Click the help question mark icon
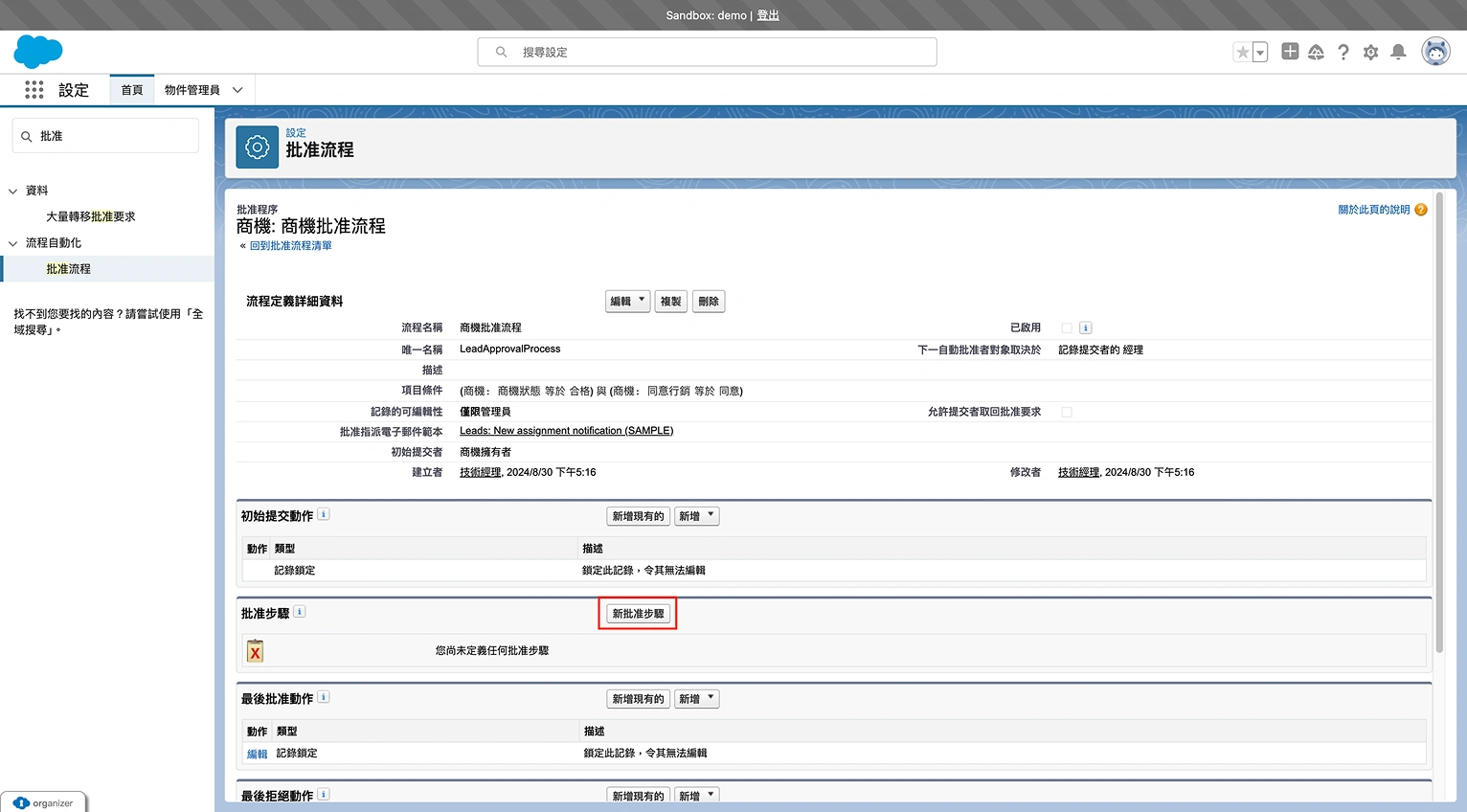1467x812 pixels. (x=1343, y=53)
